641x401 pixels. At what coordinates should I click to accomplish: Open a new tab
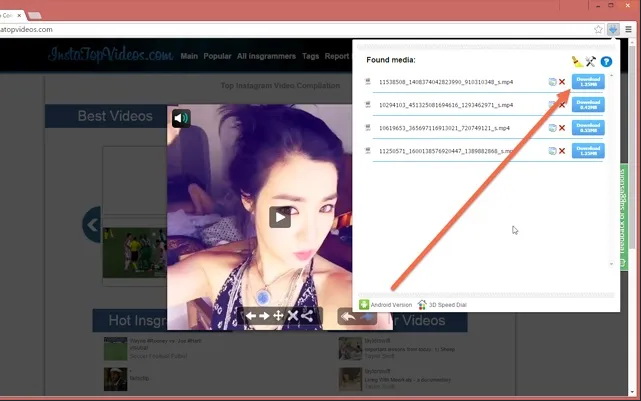point(35,16)
